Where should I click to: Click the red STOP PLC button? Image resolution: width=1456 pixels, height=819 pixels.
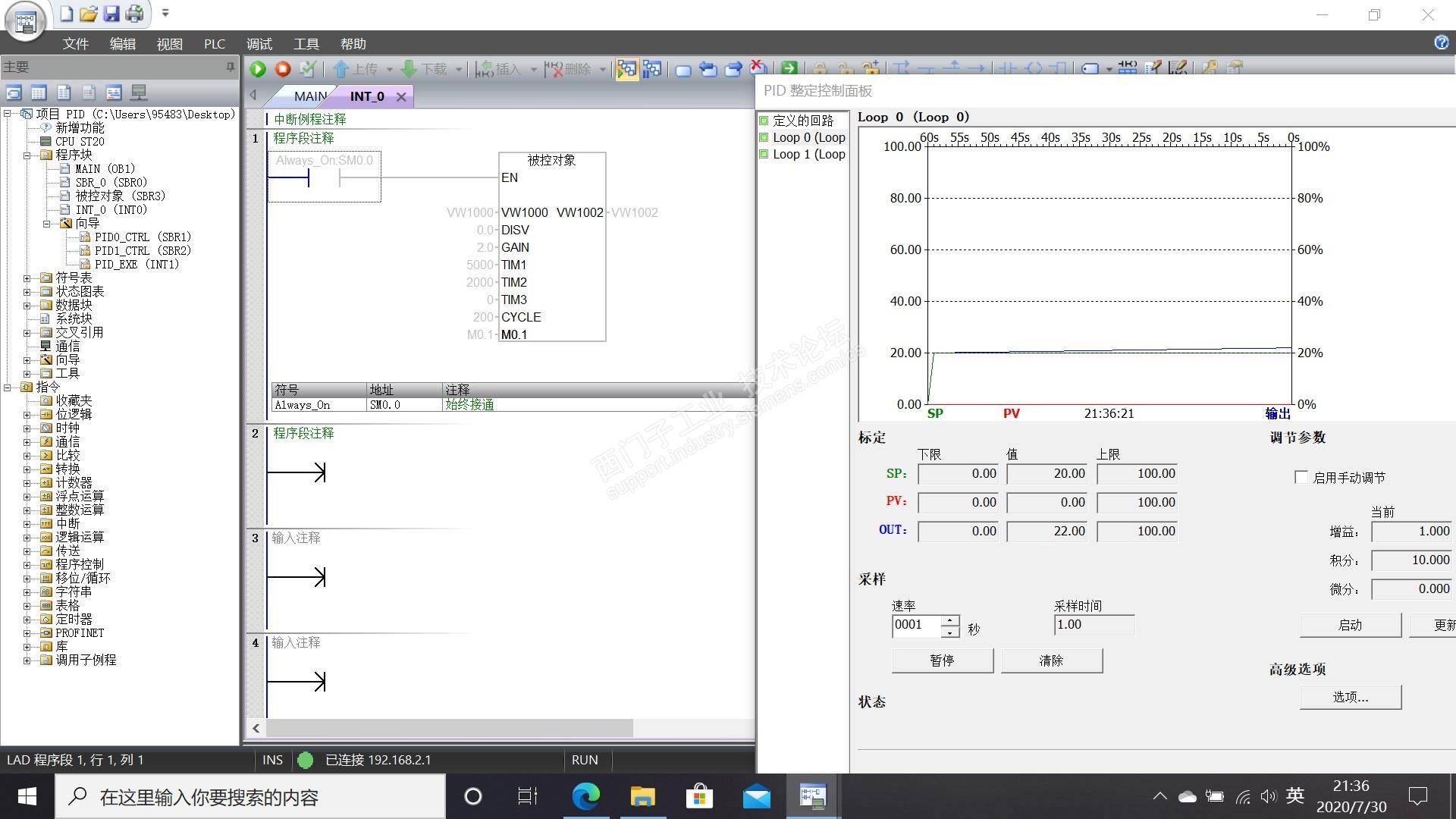[x=283, y=69]
